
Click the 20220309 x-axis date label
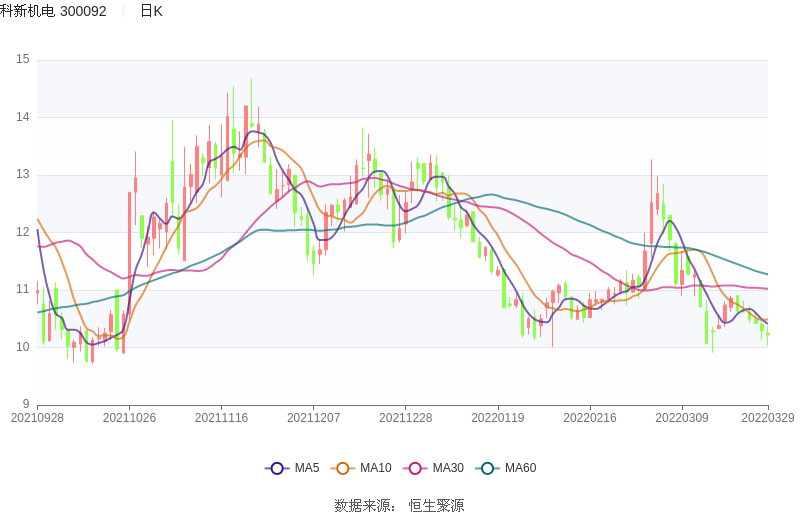[x=682, y=417]
